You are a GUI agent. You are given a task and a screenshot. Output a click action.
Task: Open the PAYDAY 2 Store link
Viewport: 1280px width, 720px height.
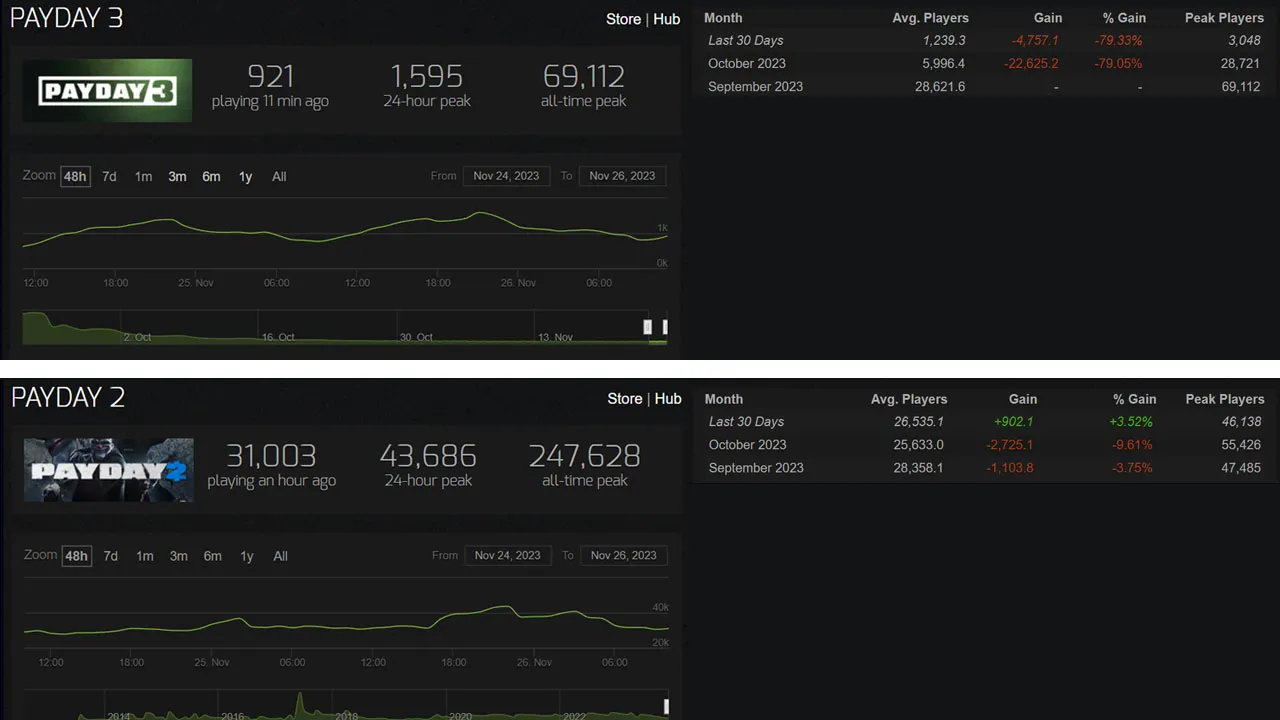[625, 398]
